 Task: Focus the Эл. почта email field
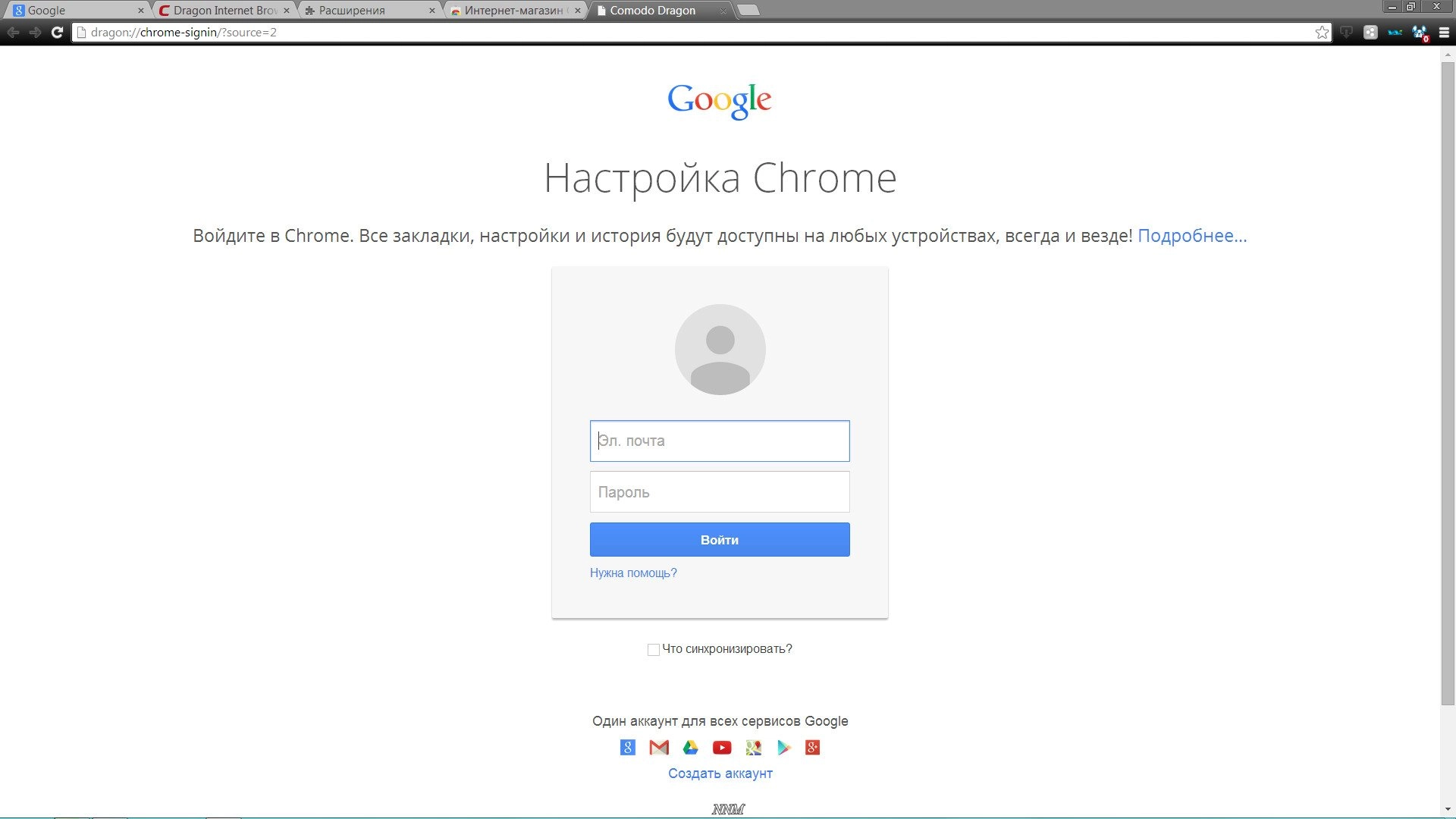coord(720,441)
